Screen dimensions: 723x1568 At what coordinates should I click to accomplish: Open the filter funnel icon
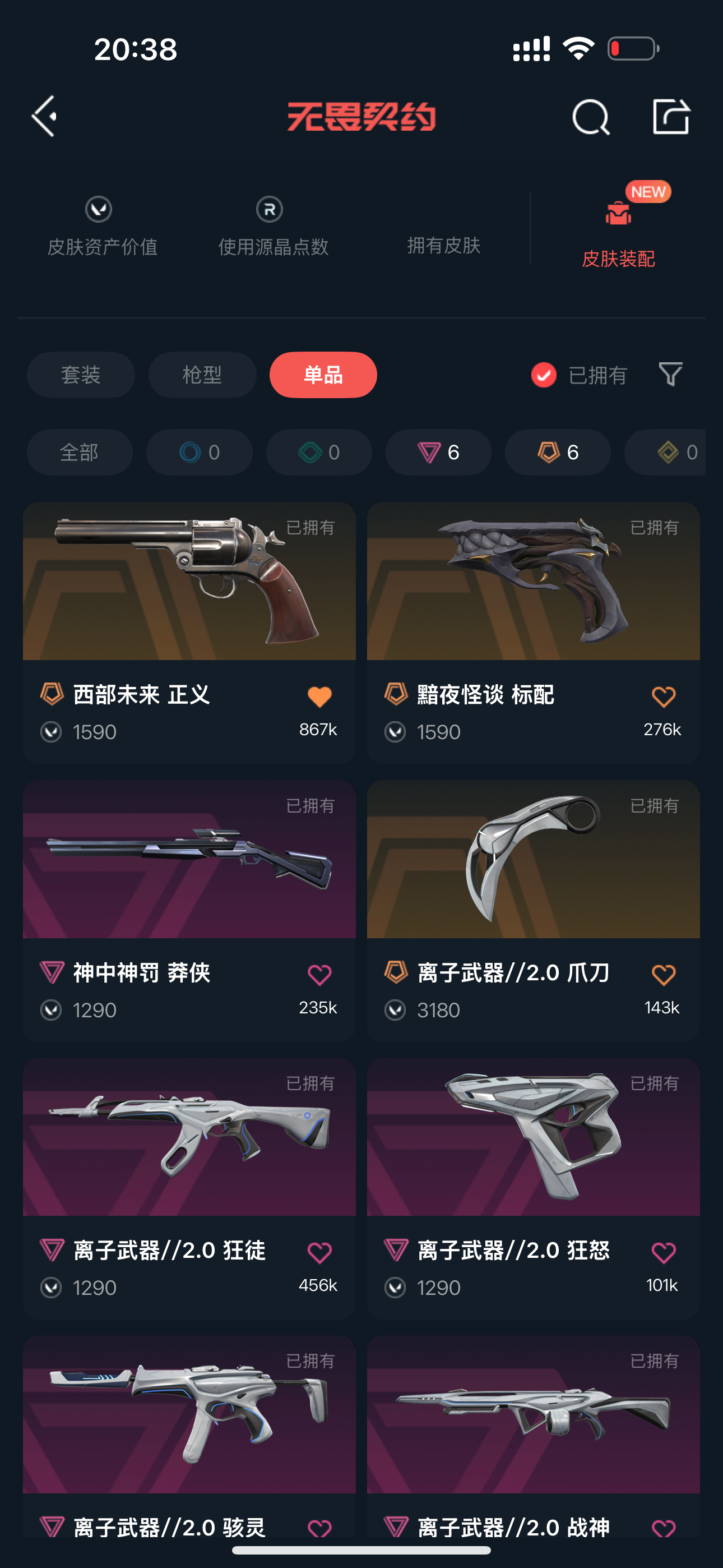[670, 375]
